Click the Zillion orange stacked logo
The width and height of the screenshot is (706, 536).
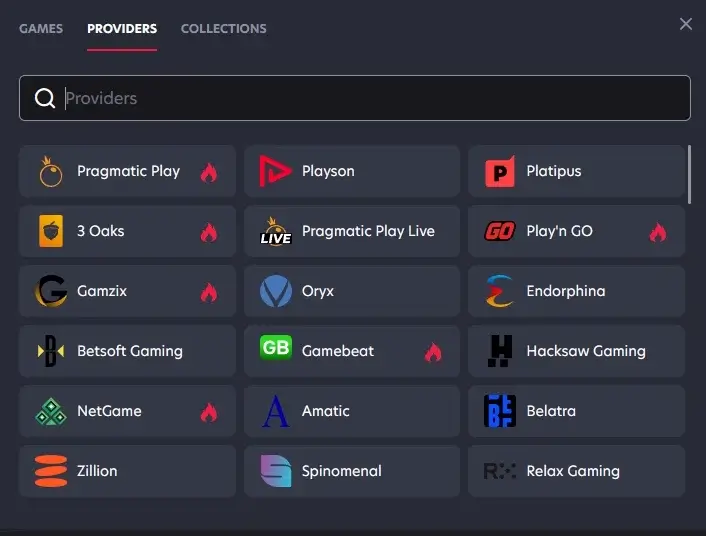[x=51, y=471]
